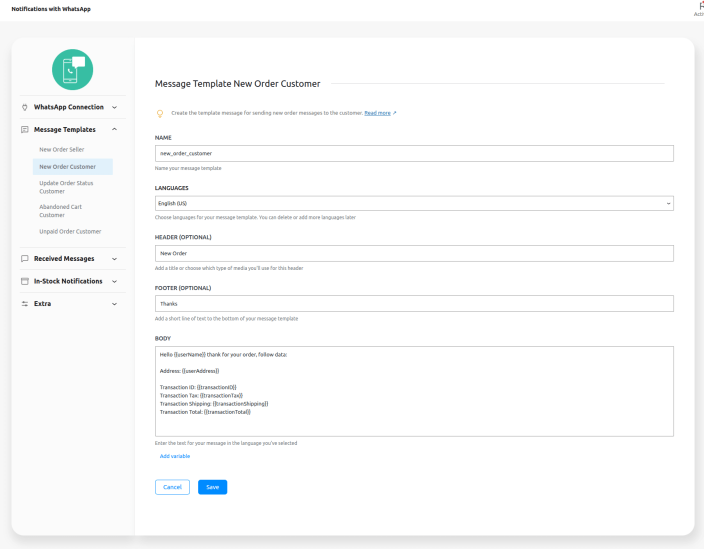The width and height of the screenshot is (704, 549).
Task: Click the Save button
Action: pos(212,487)
